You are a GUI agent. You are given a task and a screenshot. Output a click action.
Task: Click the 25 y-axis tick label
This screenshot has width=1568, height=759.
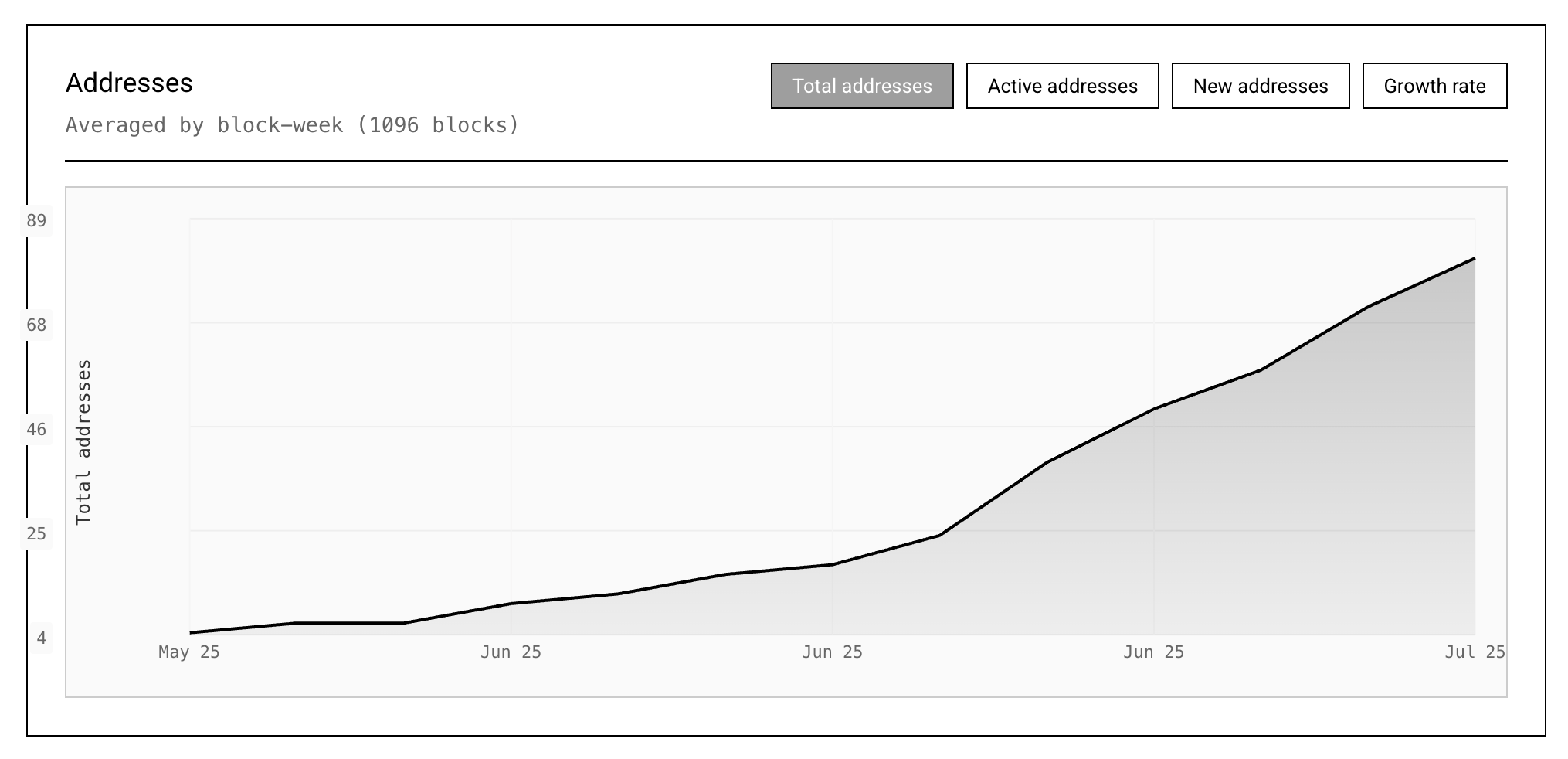tap(36, 534)
